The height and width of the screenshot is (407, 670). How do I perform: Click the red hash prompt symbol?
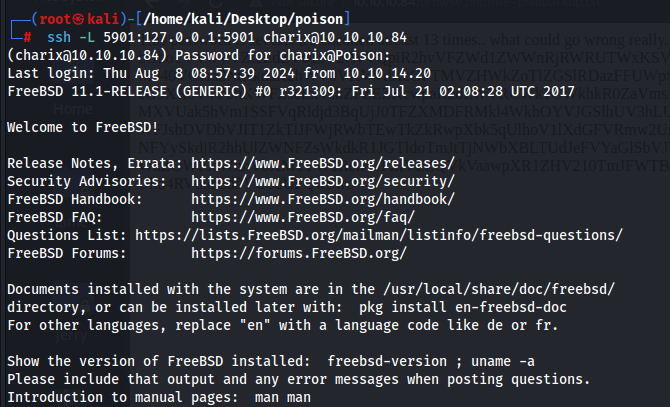[27, 38]
